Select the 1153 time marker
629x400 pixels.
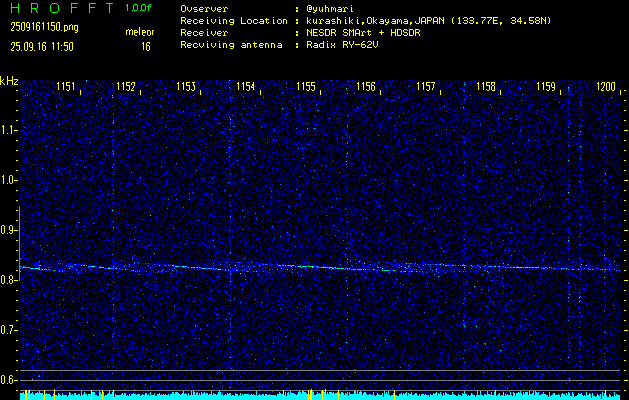point(186,87)
